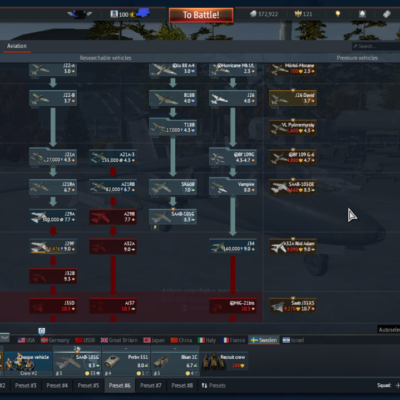Image resolution: width=400 pixels, height=400 pixels.
Task: Switch to the Israel nation tab
Action: (293, 340)
